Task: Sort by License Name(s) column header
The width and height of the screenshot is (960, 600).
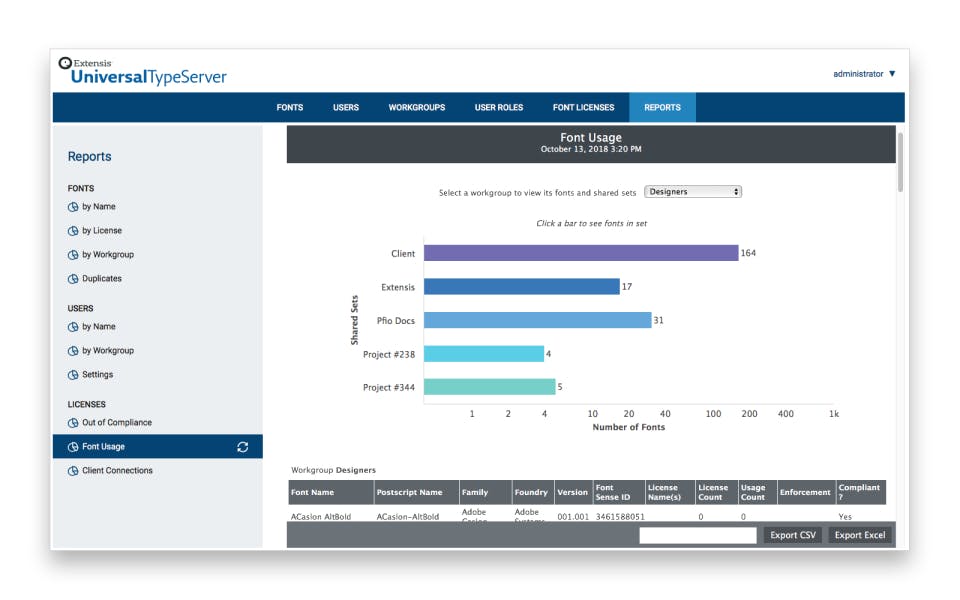Action: pyautogui.click(x=670, y=492)
